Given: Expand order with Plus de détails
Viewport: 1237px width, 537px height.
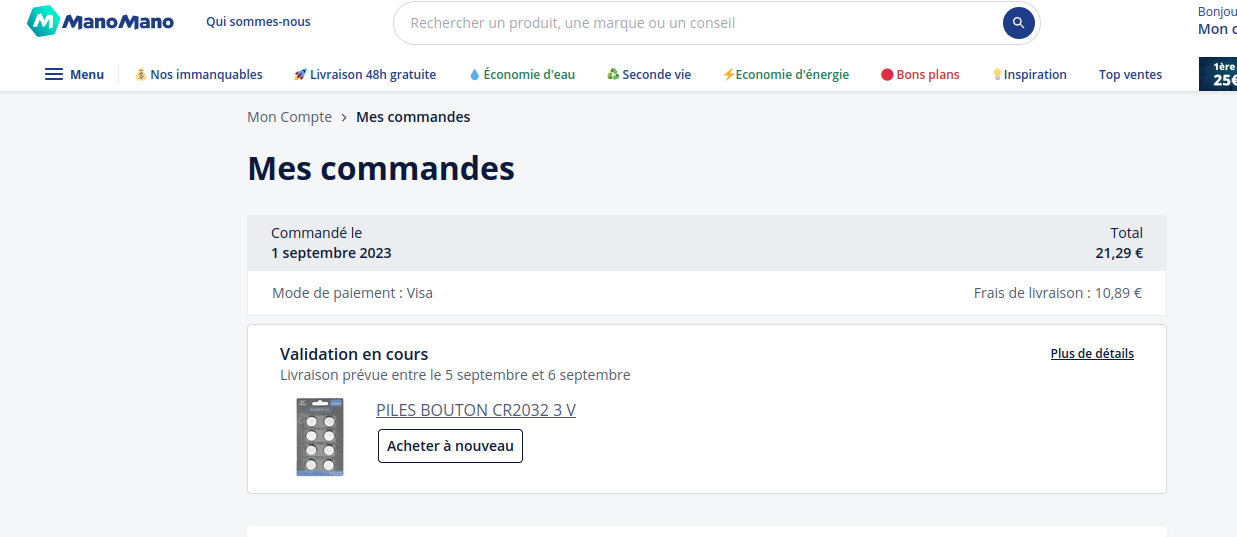Looking at the screenshot, I should click(x=1092, y=353).
